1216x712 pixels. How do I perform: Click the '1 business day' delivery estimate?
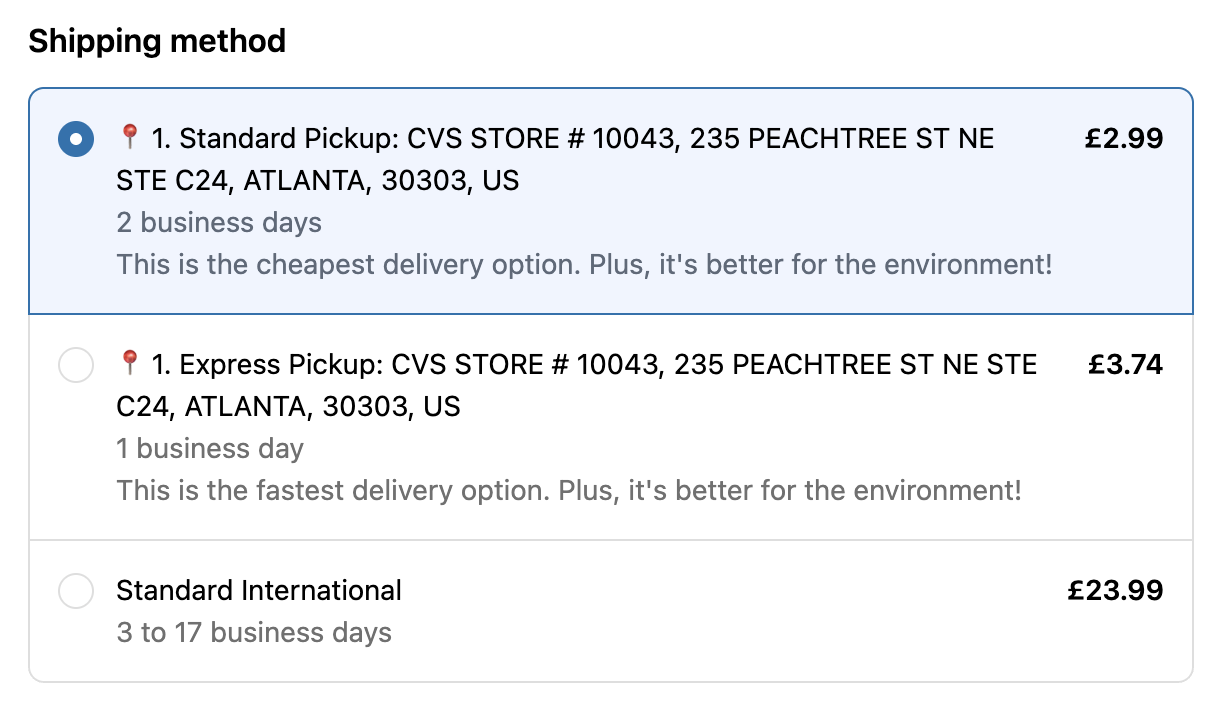pos(210,448)
